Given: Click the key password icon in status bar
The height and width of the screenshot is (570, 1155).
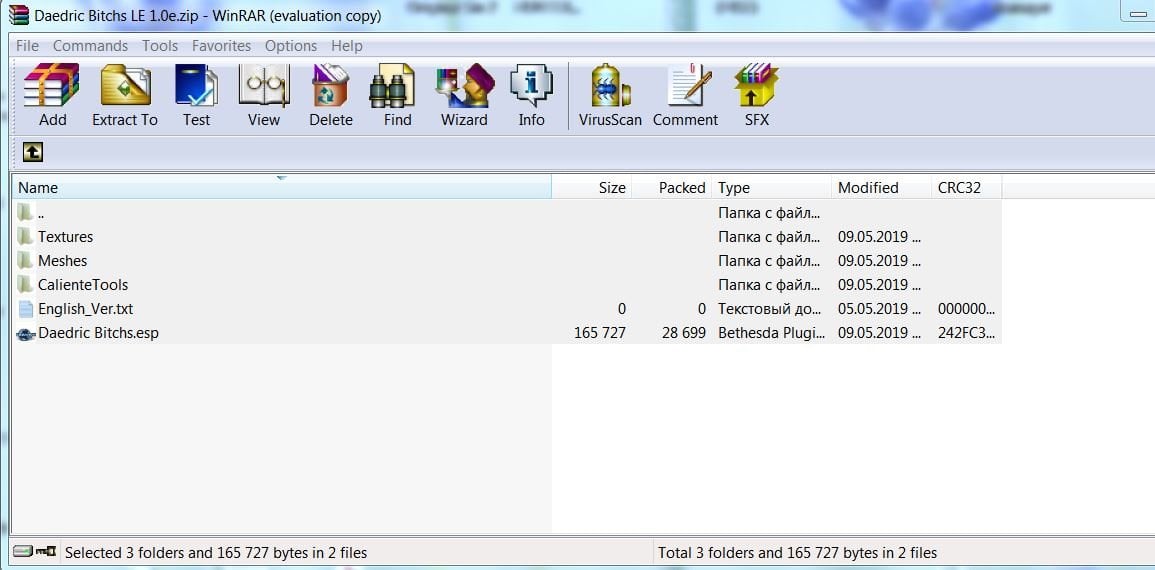Looking at the screenshot, I should (46, 551).
